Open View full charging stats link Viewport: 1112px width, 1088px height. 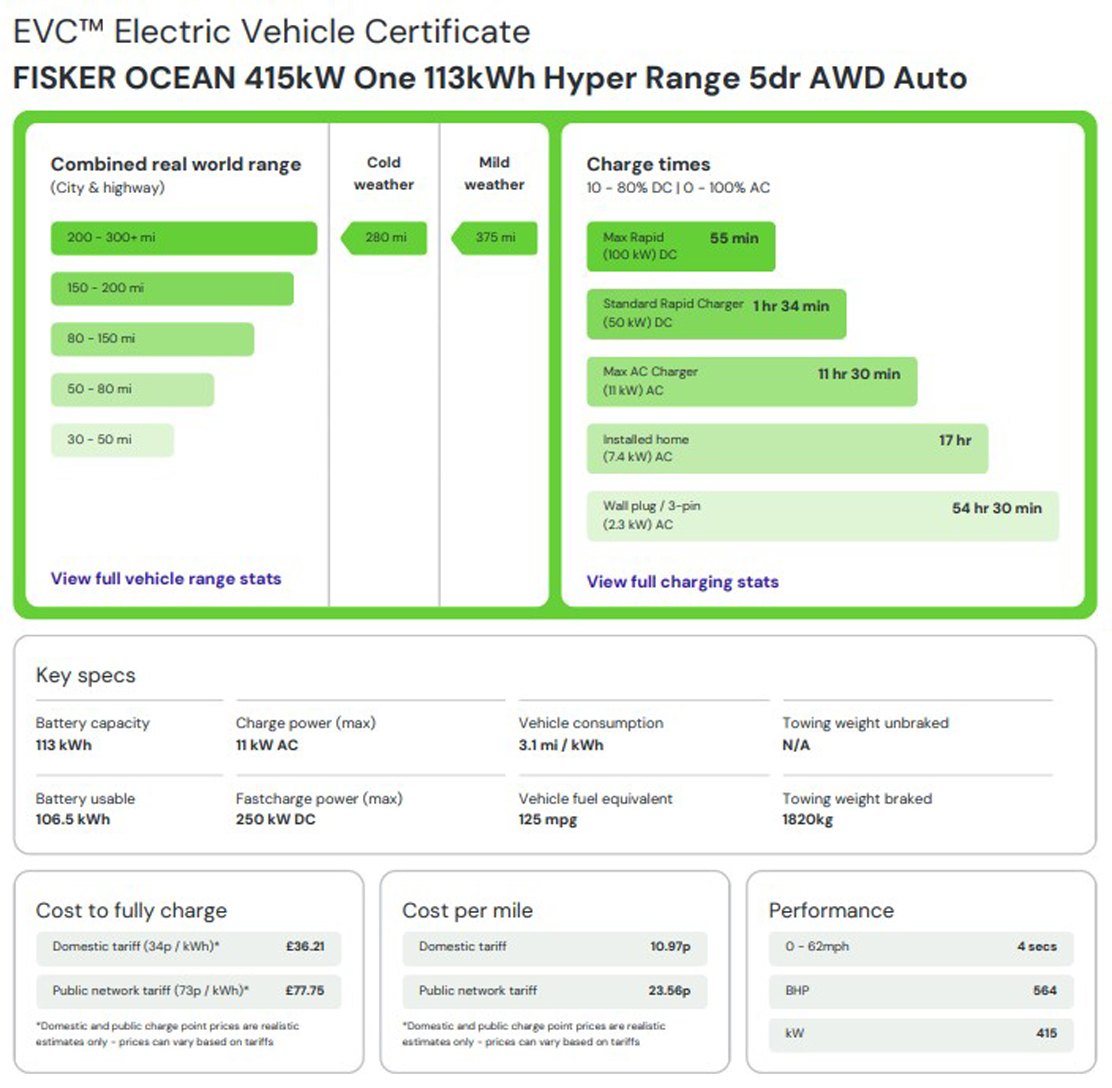[682, 582]
